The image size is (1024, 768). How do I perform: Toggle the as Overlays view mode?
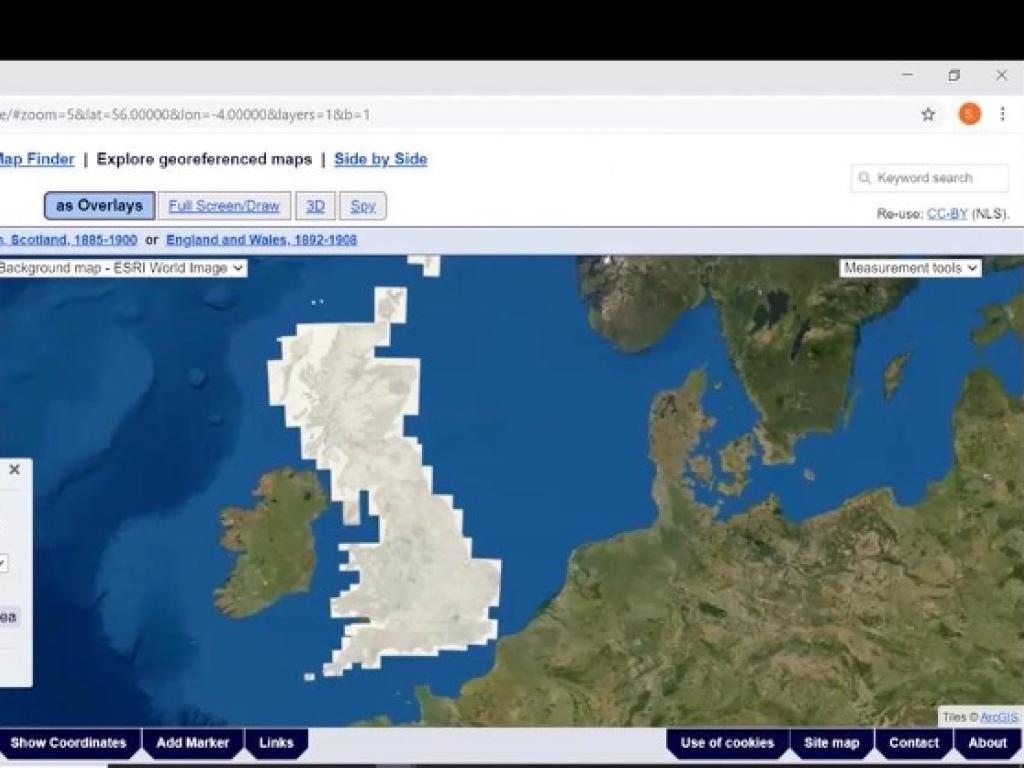98,205
